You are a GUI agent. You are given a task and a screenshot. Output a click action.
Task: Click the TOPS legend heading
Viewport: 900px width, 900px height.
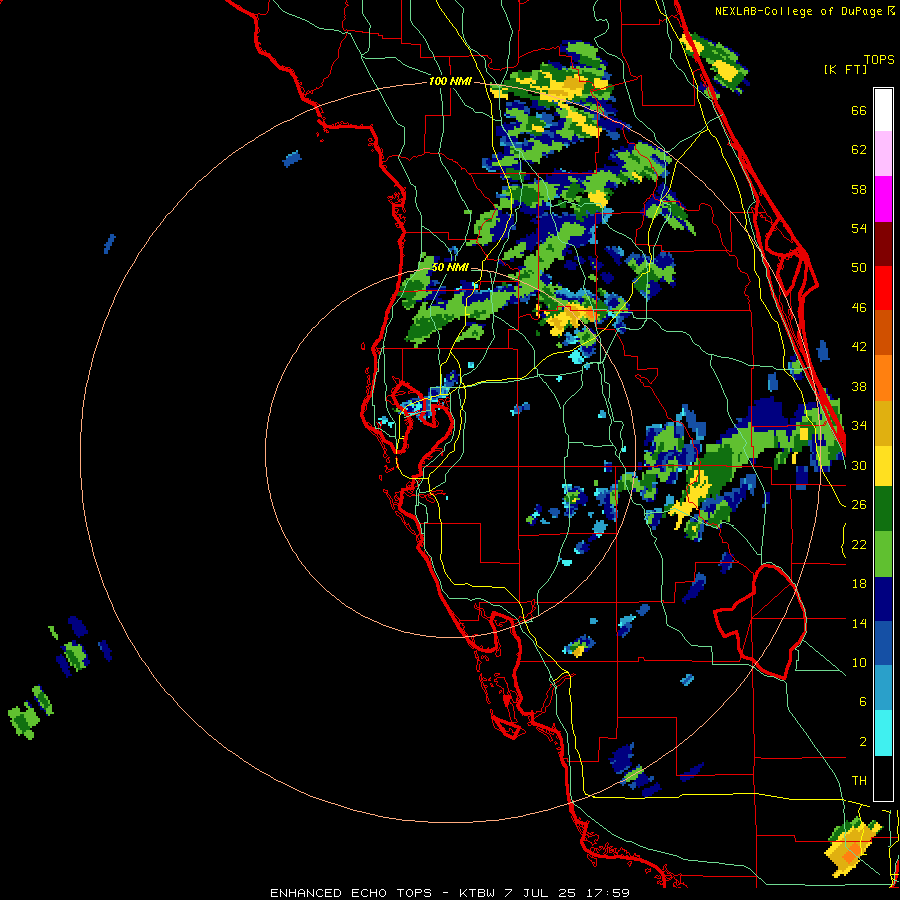(879, 60)
